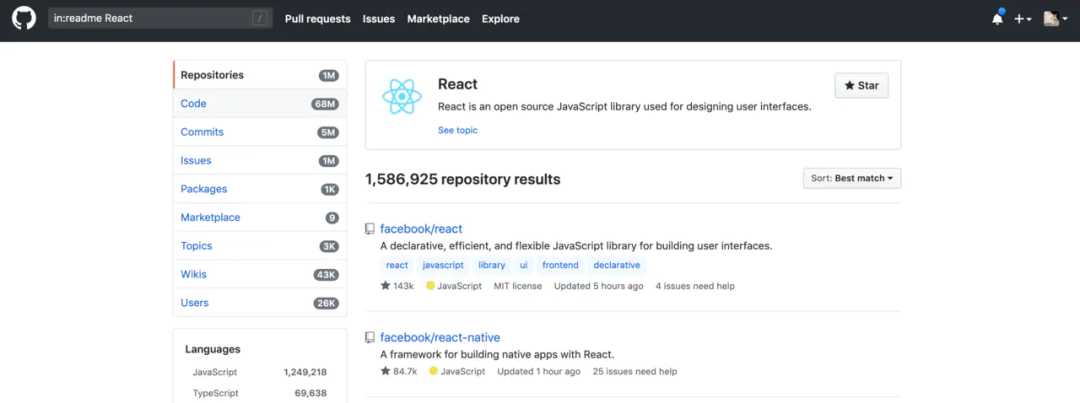Image resolution: width=1080 pixels, height=403 pixels.
Task: Click the 143k stargazers star icon
Action: click(x=385, y=286)
